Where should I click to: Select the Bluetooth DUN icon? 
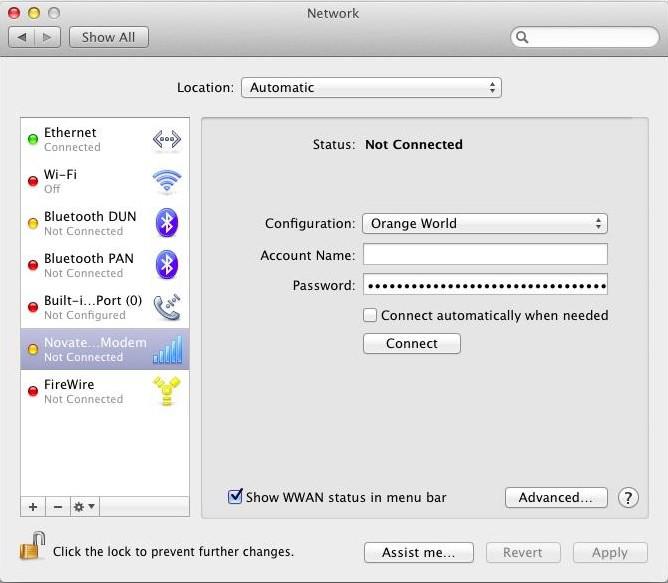coord(166,223)
